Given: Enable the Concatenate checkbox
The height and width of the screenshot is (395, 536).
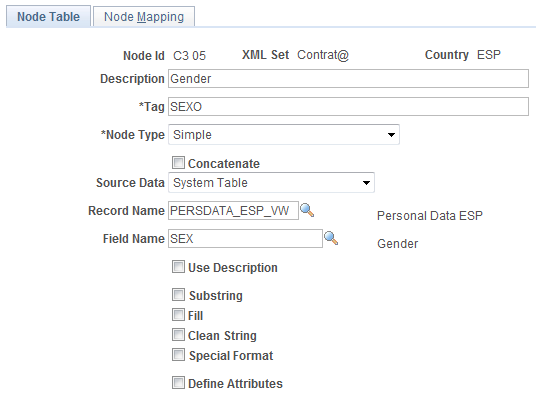Looking at the screenshot, I should [178, 163].
